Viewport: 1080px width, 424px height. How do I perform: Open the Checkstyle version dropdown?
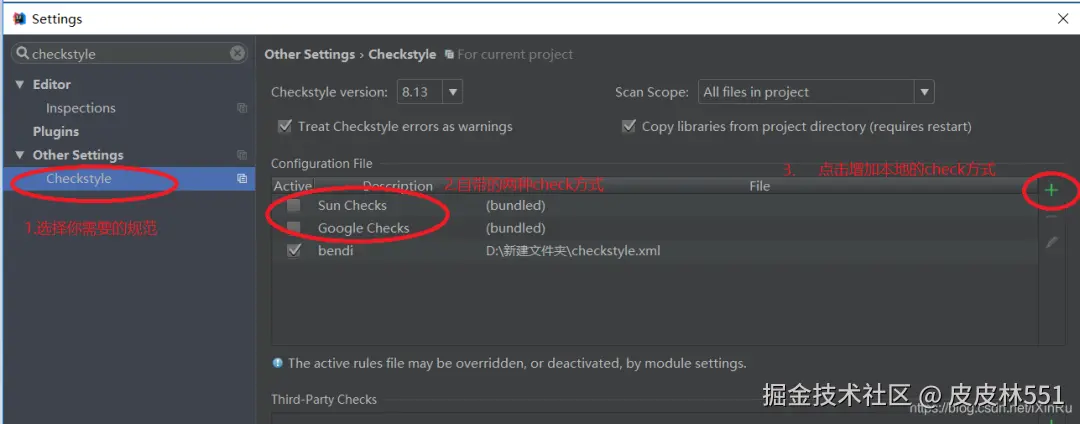pyautogui.click(x=453, y=92)
